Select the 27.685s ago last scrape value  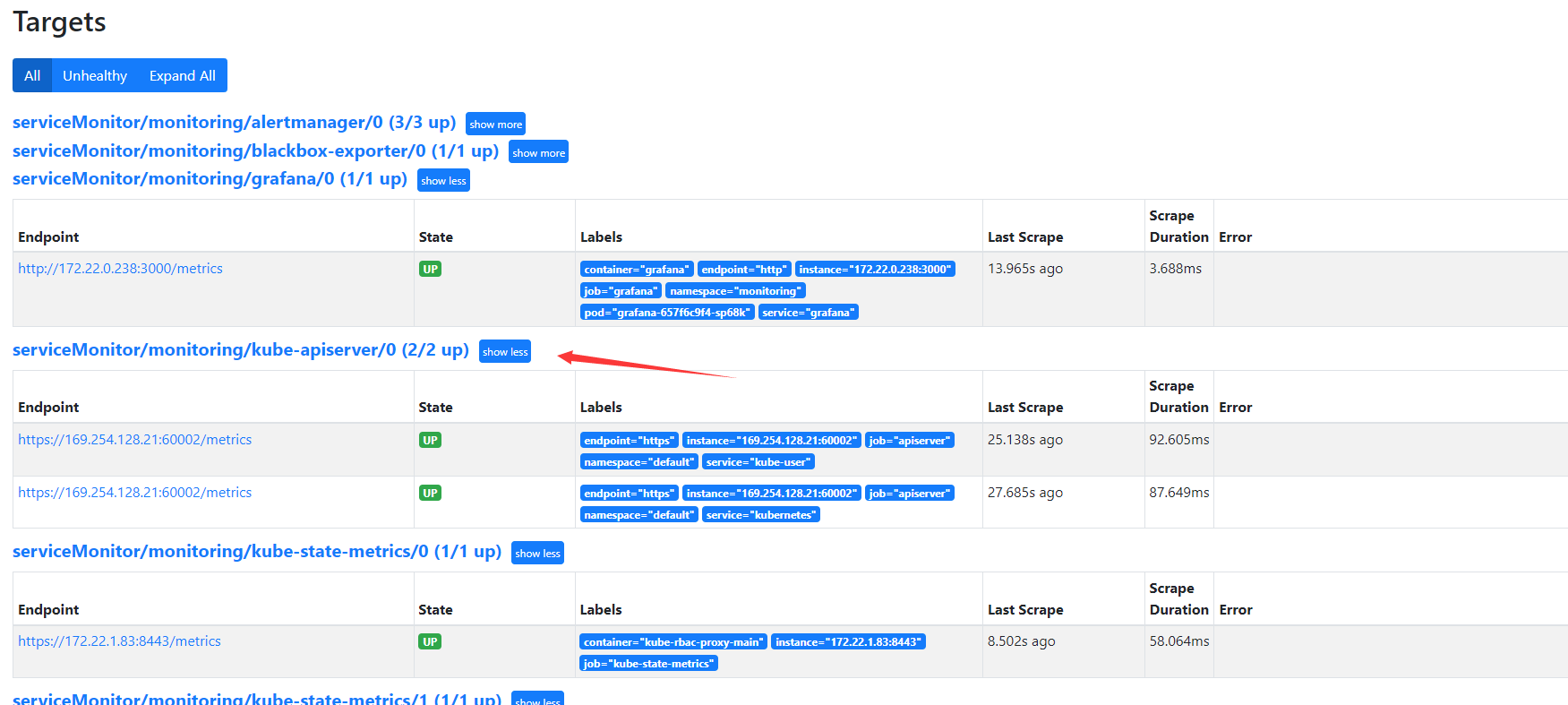point(1025,493)
